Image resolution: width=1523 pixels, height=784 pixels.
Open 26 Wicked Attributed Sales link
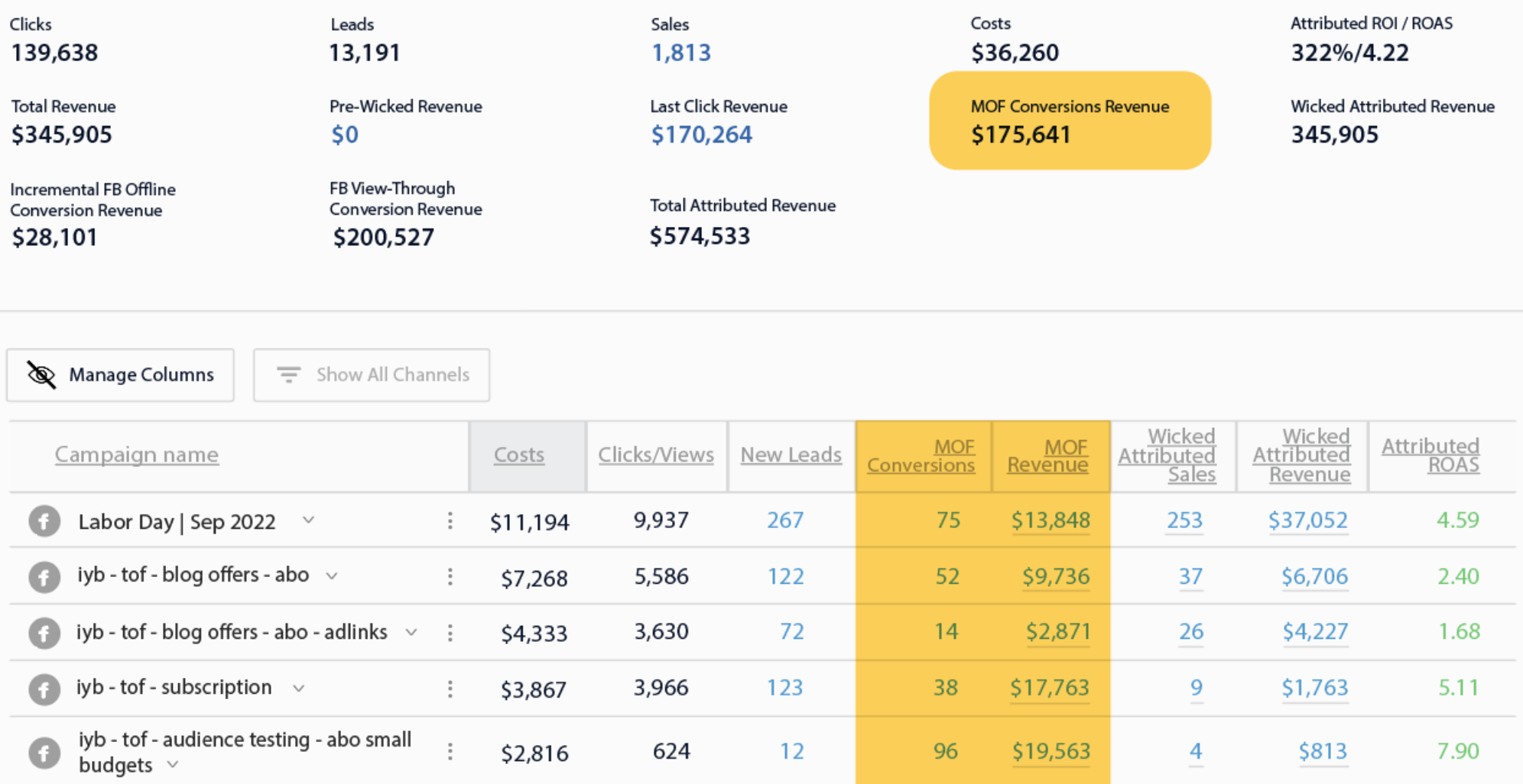[1191, 633]
